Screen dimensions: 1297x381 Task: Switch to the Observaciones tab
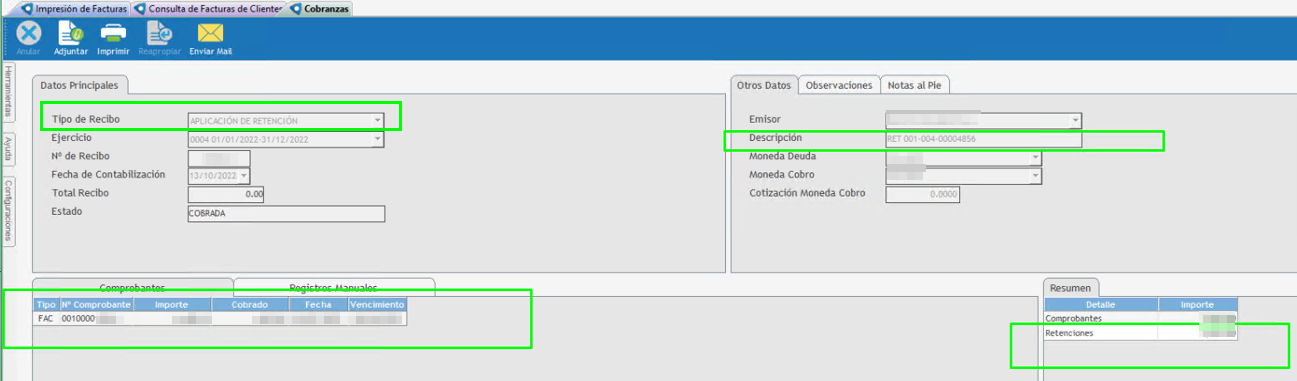(x=839, y=86)
